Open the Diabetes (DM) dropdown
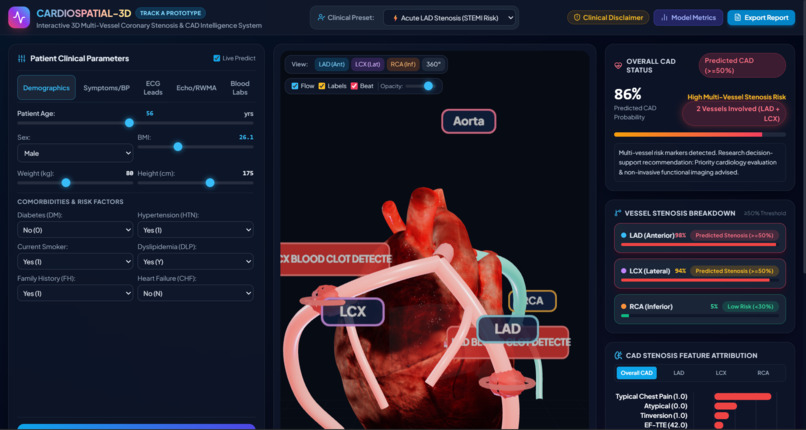Screen dimensions: 806x430 click(75, 230)
